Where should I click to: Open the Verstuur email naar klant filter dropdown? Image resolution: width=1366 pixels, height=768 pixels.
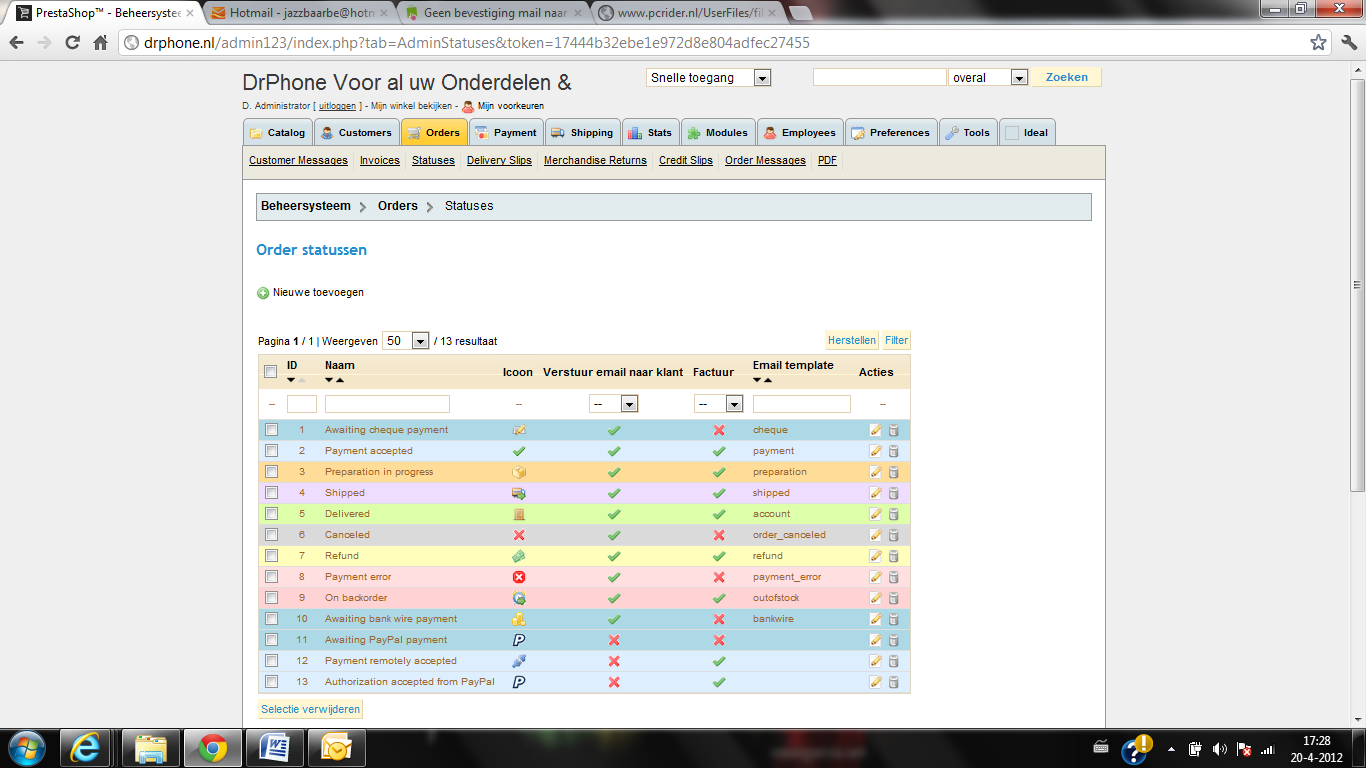(613, 404)
